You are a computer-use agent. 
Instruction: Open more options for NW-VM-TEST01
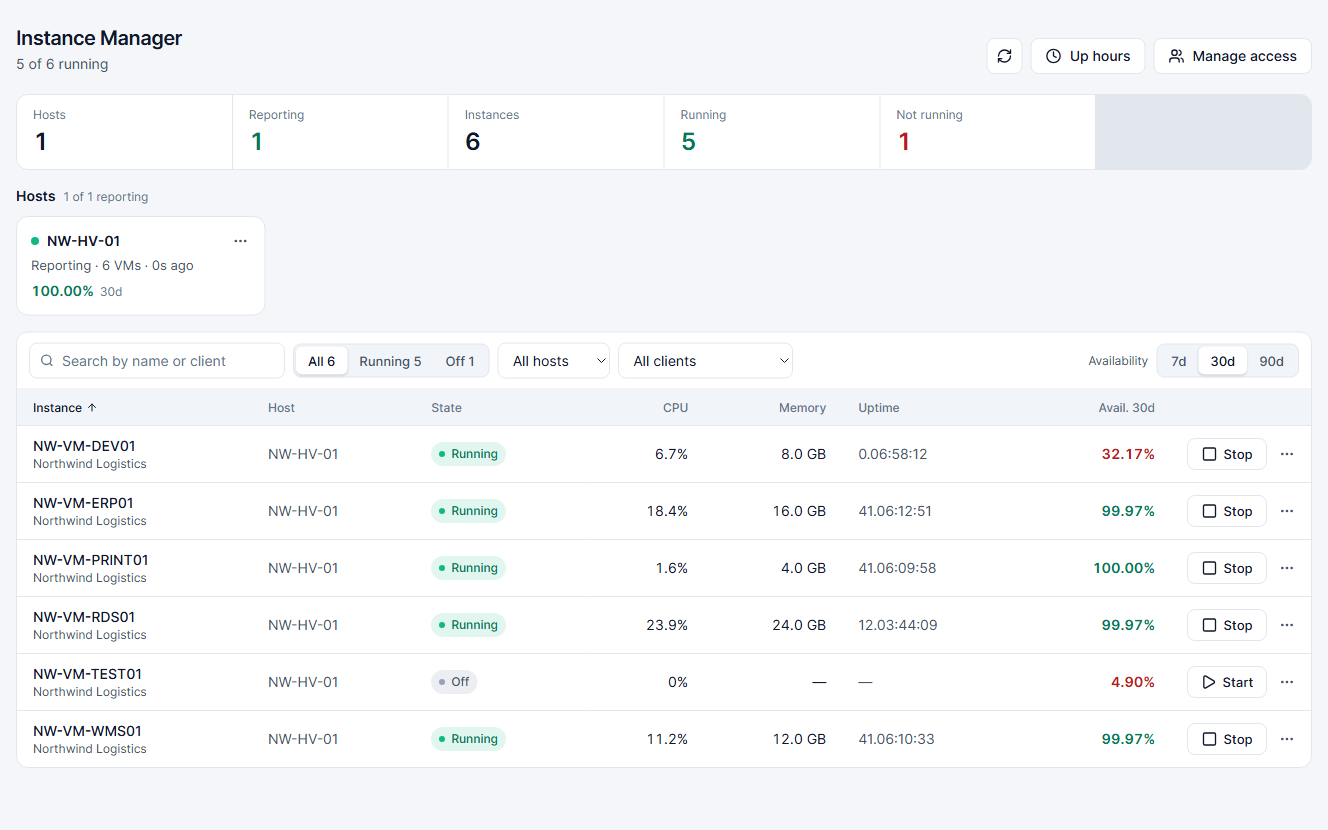coord(1287,682)
